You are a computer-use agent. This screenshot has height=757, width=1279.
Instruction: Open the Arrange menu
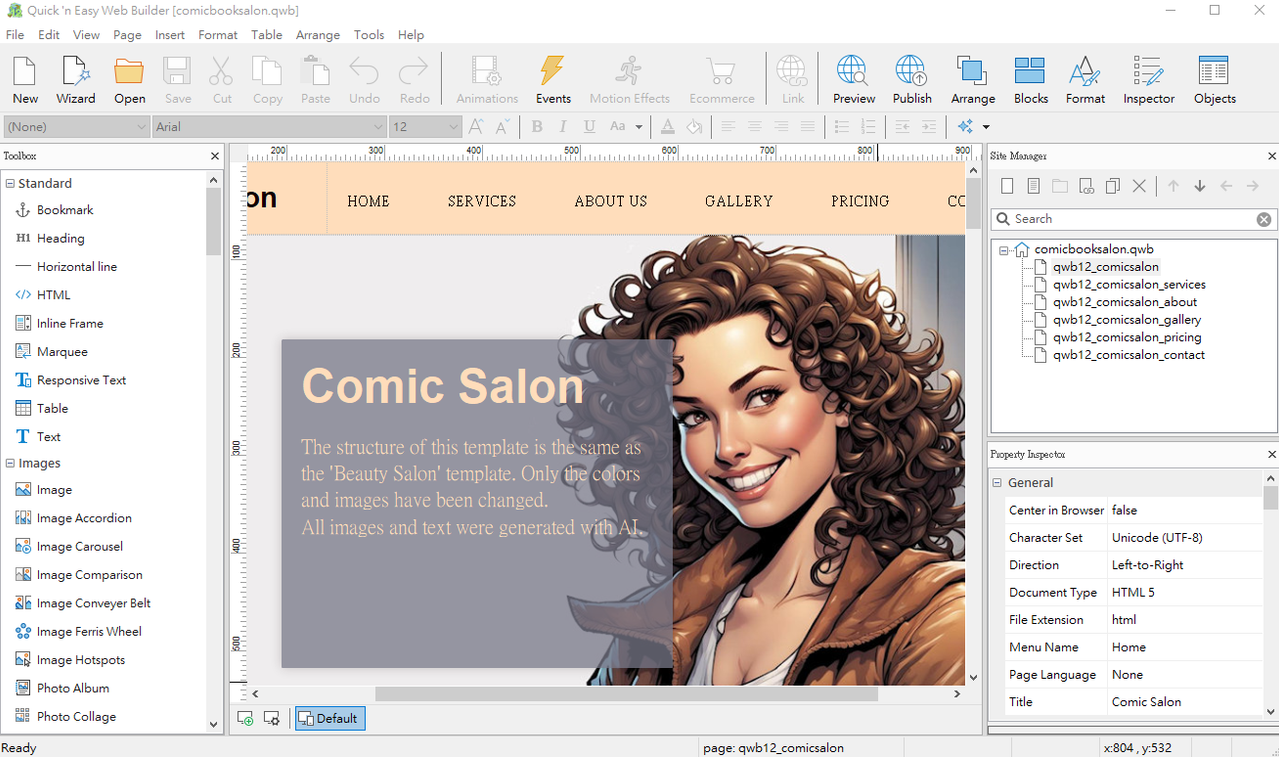click(x=317, y=35)
